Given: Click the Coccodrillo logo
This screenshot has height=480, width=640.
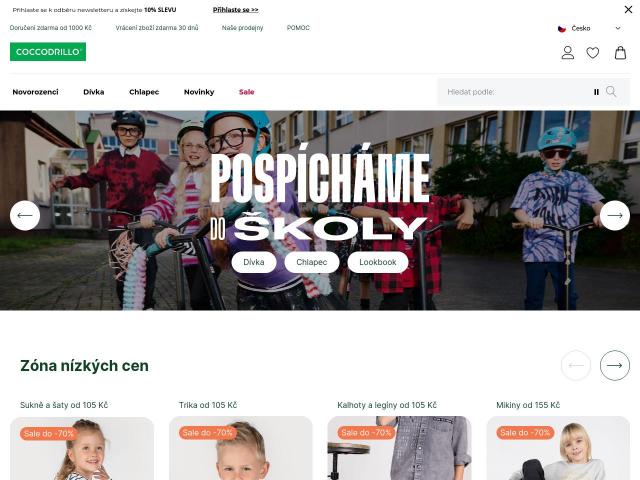Looking at the screenshot, I should (48, 52).
